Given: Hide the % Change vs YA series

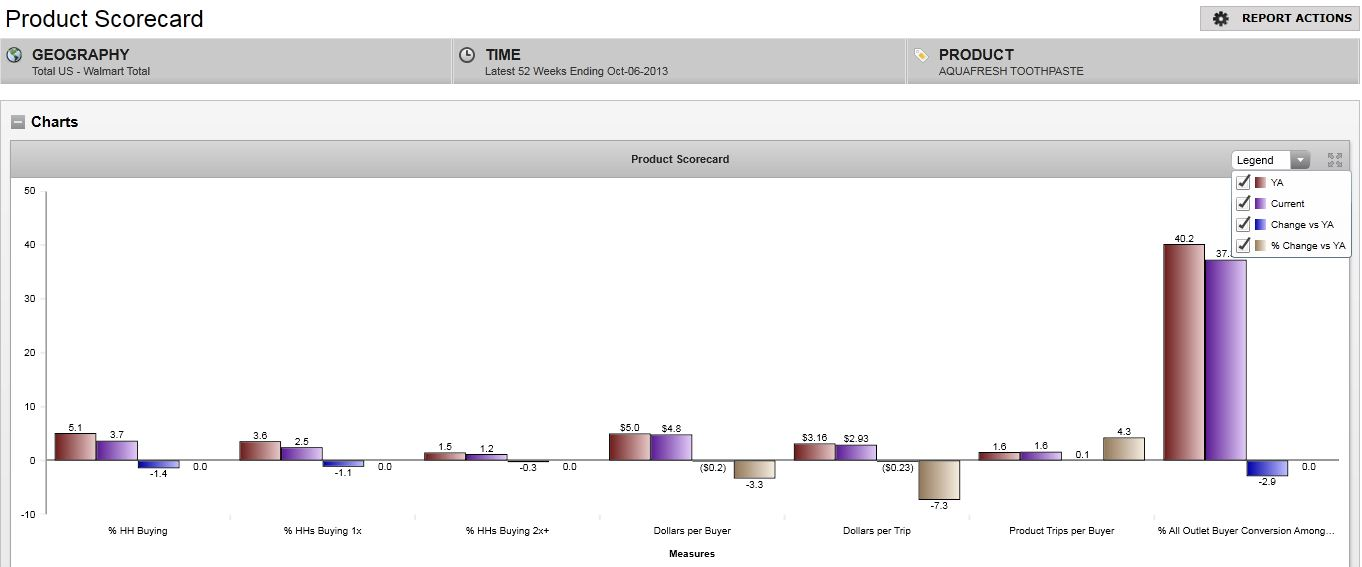Looking at the screenshot, I should (1243, 245).
